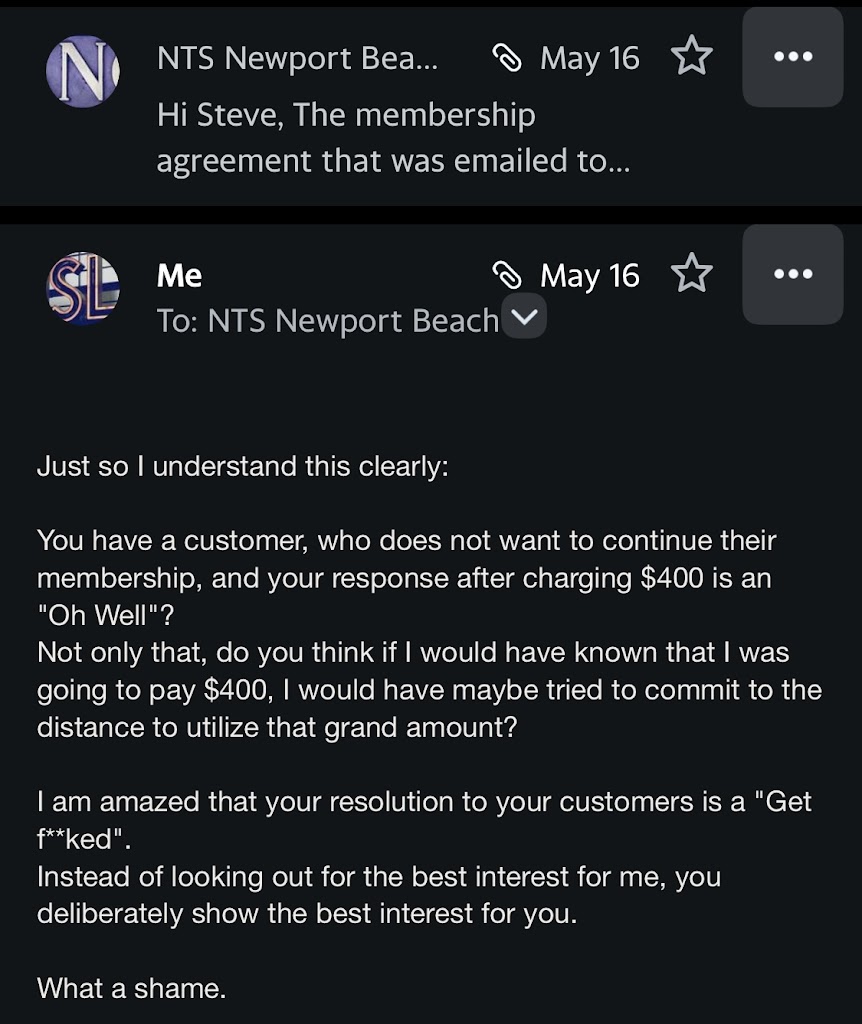Click the NTS Newport Beach sender avatar

pyautogui.click(x=83, y=70)
